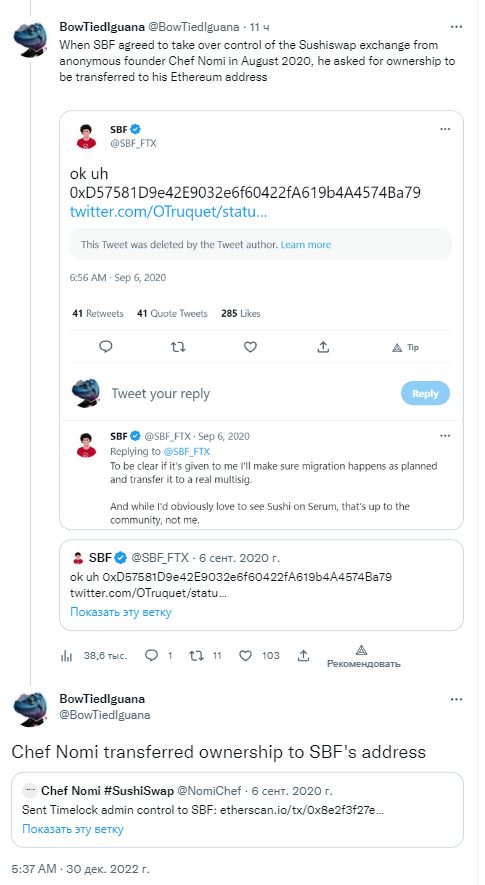Open the Learn more link
Image resolution: width=485 pixels, height=885 pixels.
[x=305, y=244]
